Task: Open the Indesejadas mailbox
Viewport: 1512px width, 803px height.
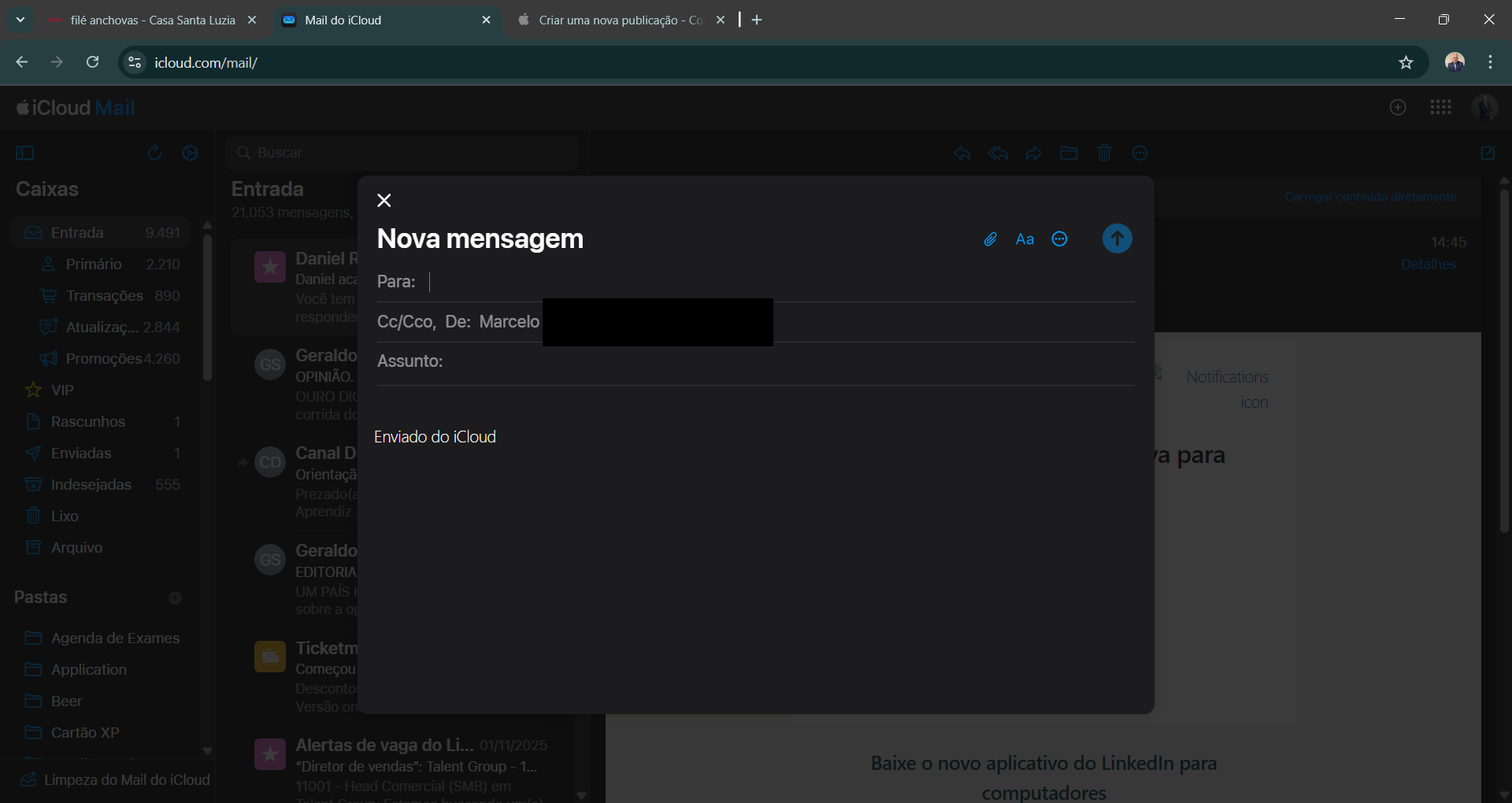Action: (x=101, y=485)
